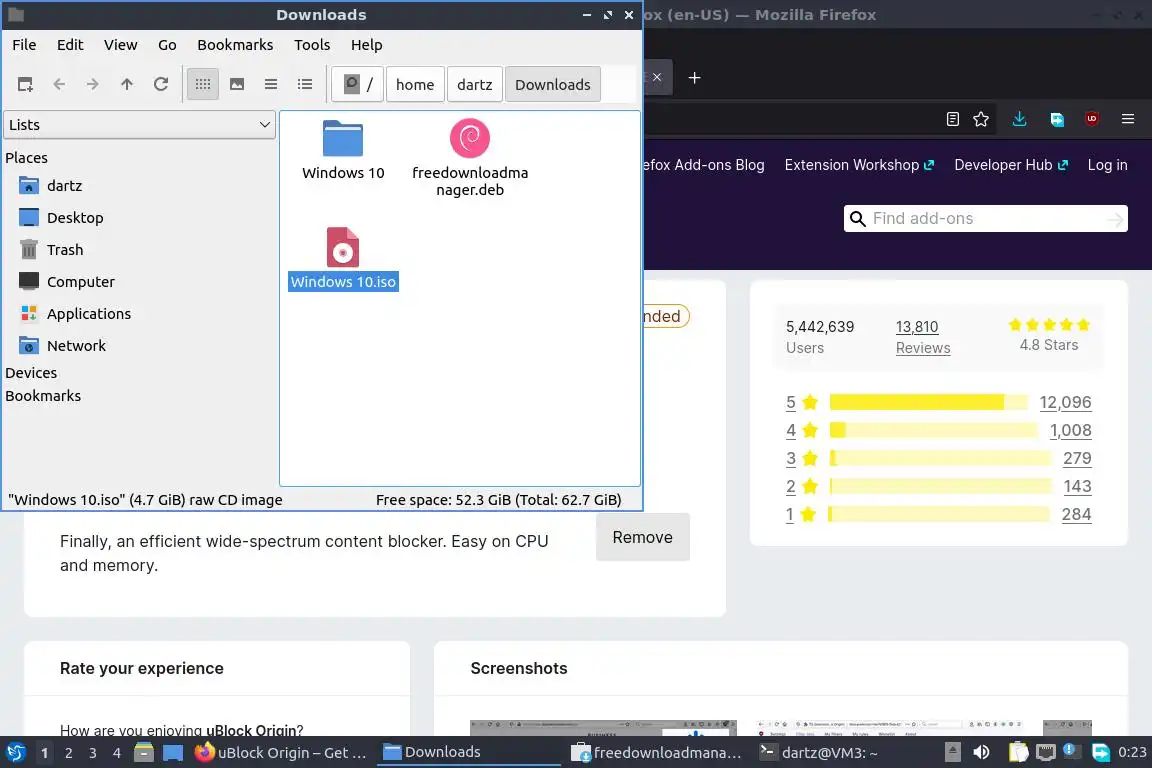Toggle Firefox reader view icon

tap(953, 119)
